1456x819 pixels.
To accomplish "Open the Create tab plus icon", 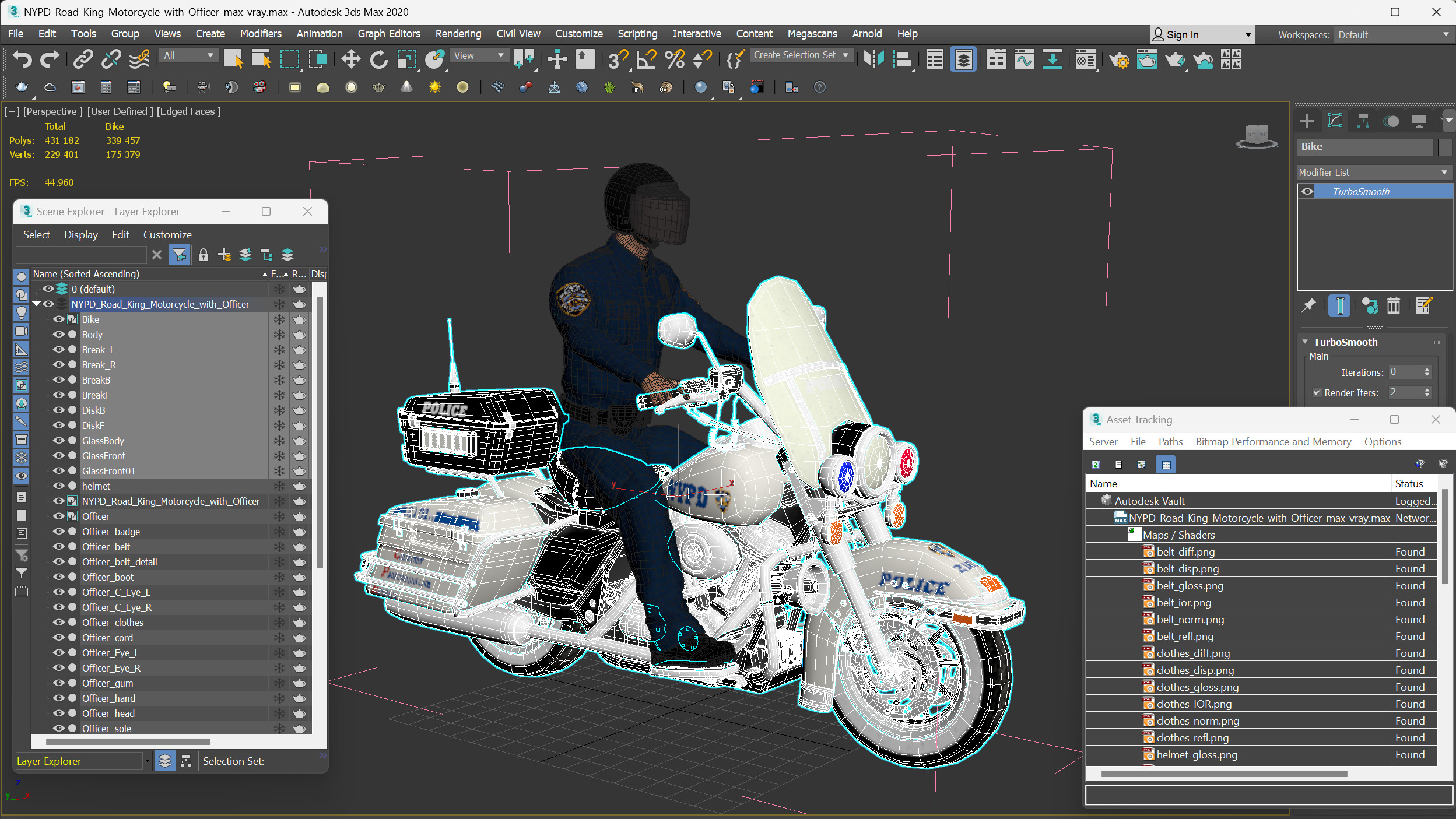I will [1307, 121].
